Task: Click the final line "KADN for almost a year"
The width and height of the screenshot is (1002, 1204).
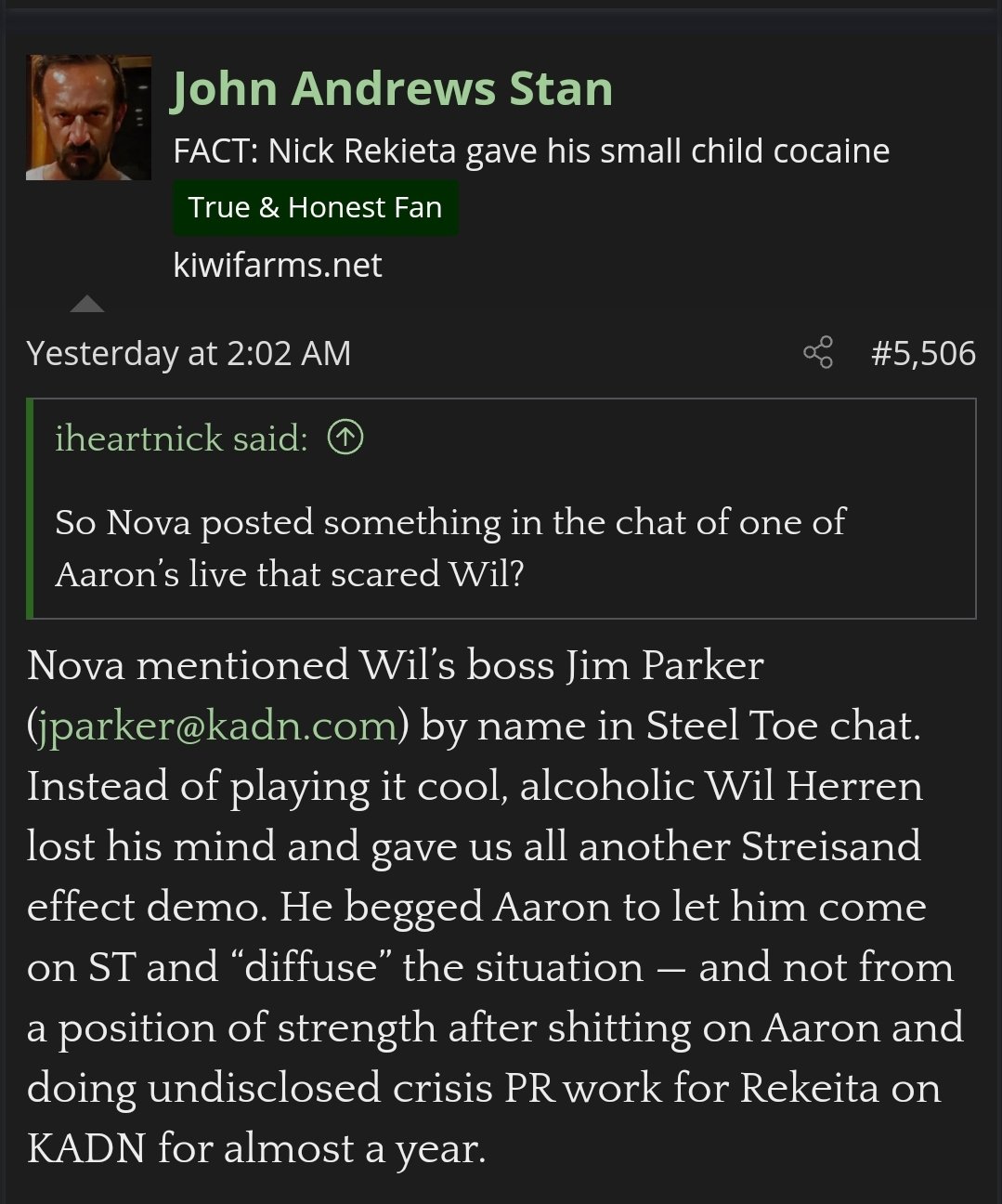Action: [256, 1148]
